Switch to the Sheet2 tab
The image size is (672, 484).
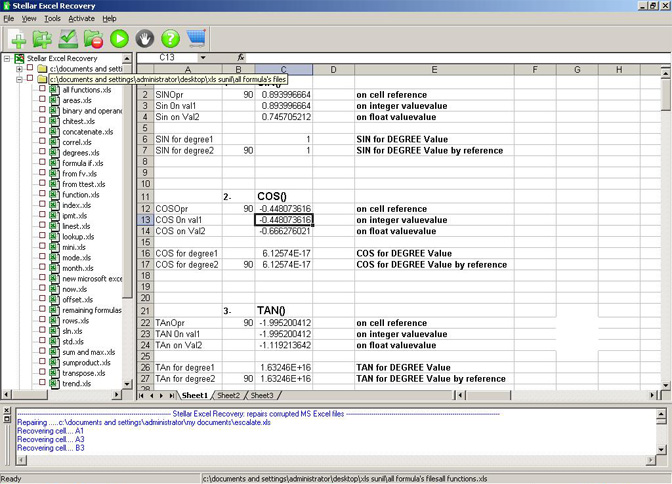coord(228,395)
